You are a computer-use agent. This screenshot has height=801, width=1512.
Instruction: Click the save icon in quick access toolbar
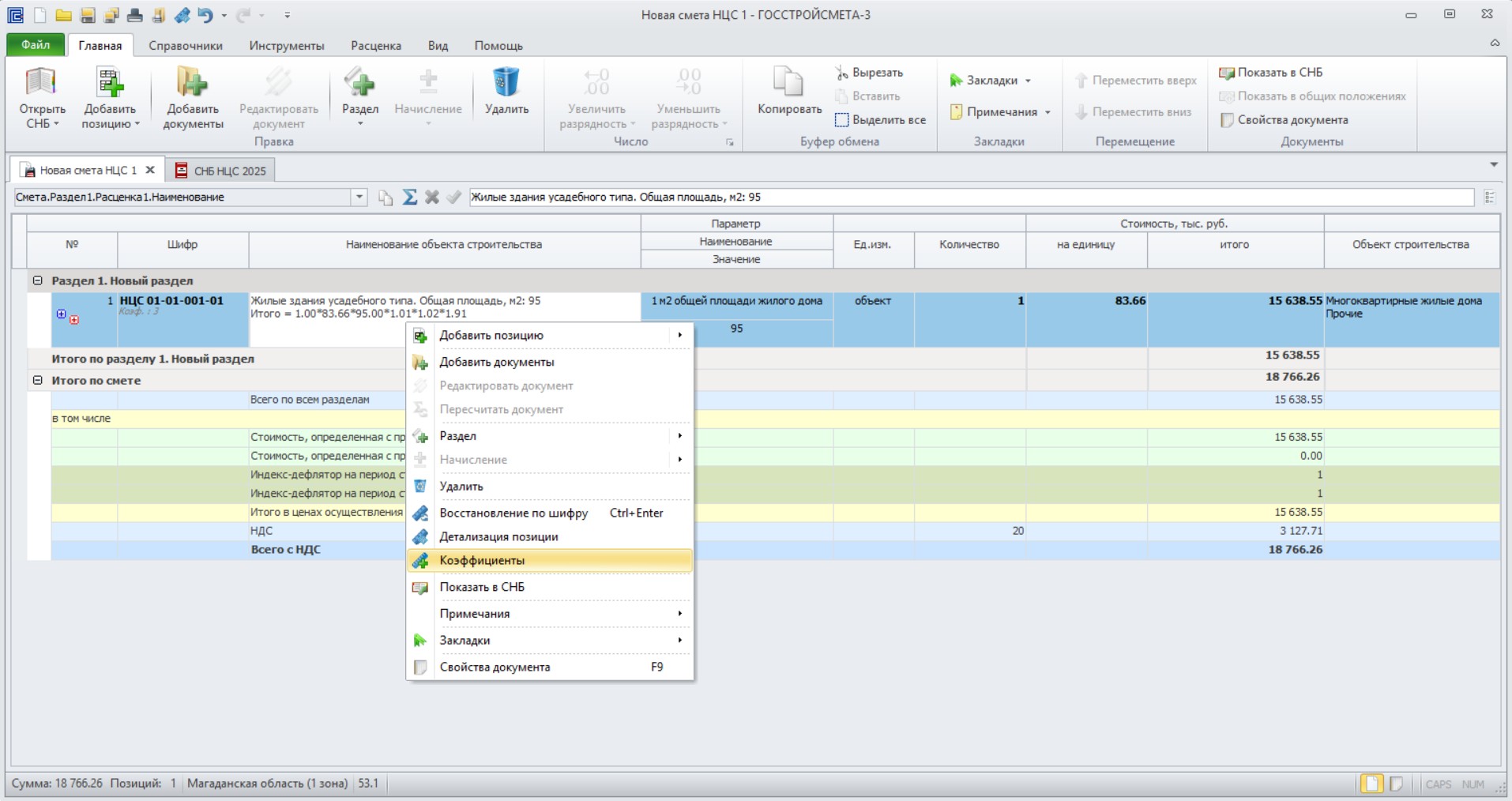(x=88, y=15)
